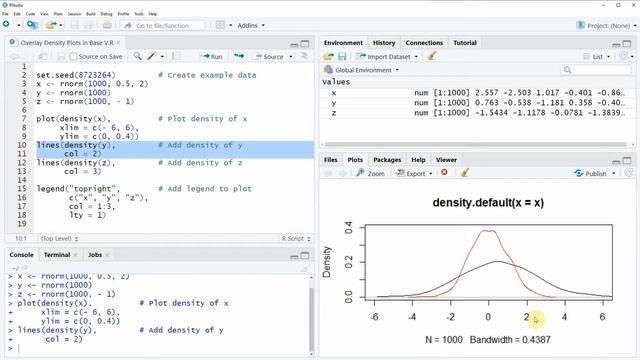This screenshot has width=640, height=360.
Task: Click the plot Zoom button
Action: point(370,173)
